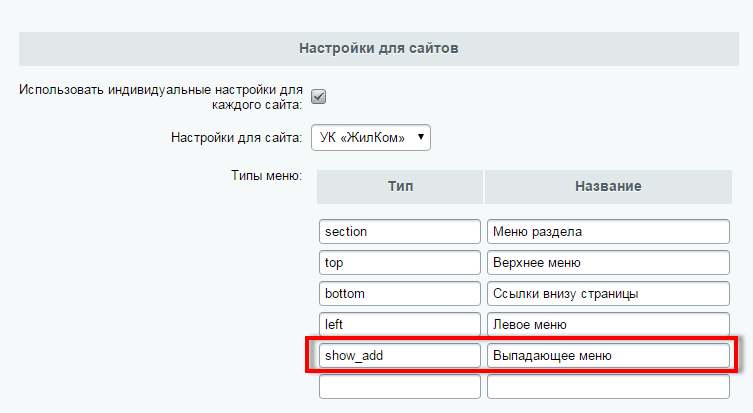Click the 'show_add' type input field
The height and width of the screenshot is (413, 753).
pyautogui.click(x=400, y=355)
